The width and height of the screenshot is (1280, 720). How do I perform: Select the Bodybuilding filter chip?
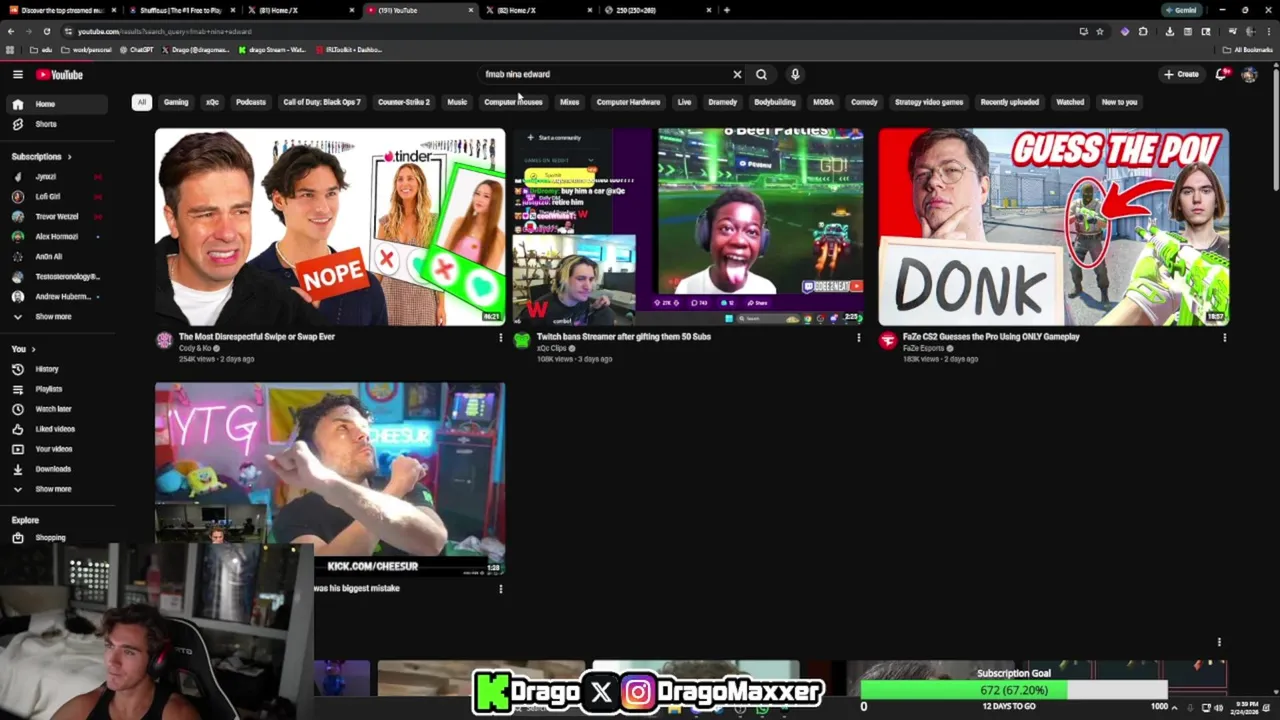775,102
